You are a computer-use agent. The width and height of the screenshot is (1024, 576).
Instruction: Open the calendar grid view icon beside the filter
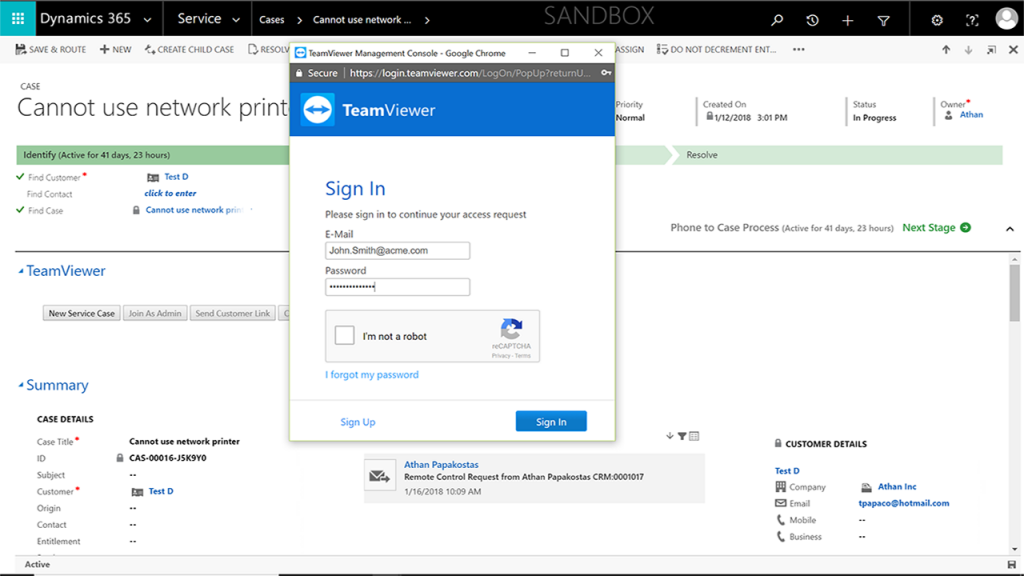click(694, 437)
